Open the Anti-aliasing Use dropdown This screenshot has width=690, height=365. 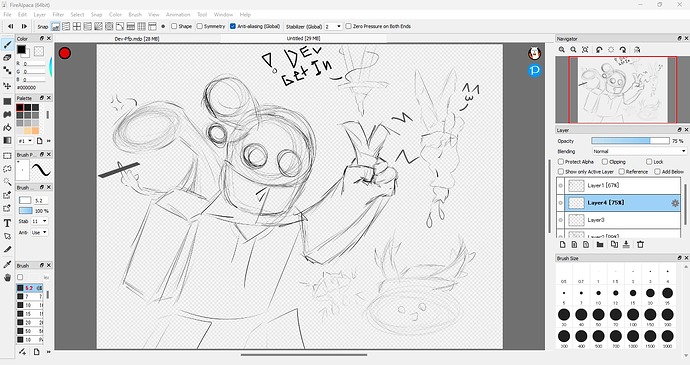(39, 232)
